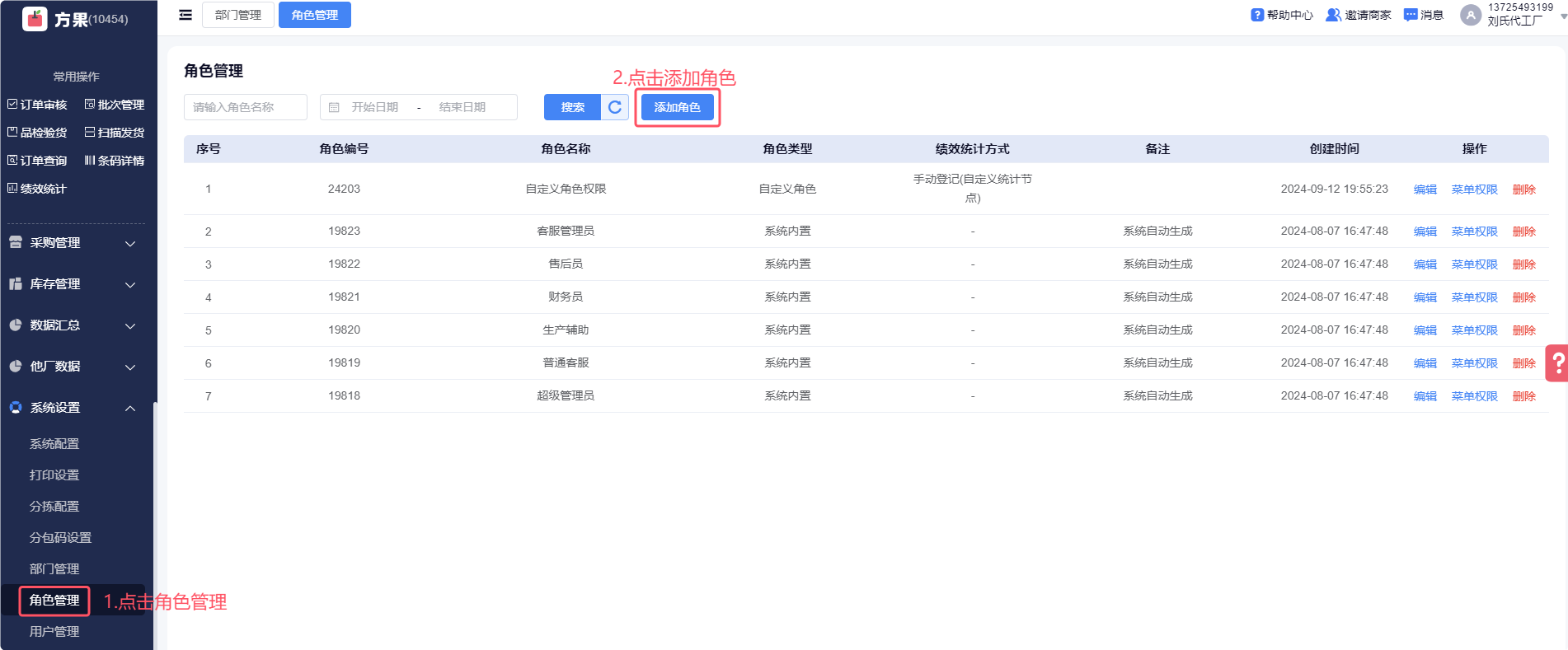Focus the role name search field
Viewport: 1568px width, 650px height.
246,107
